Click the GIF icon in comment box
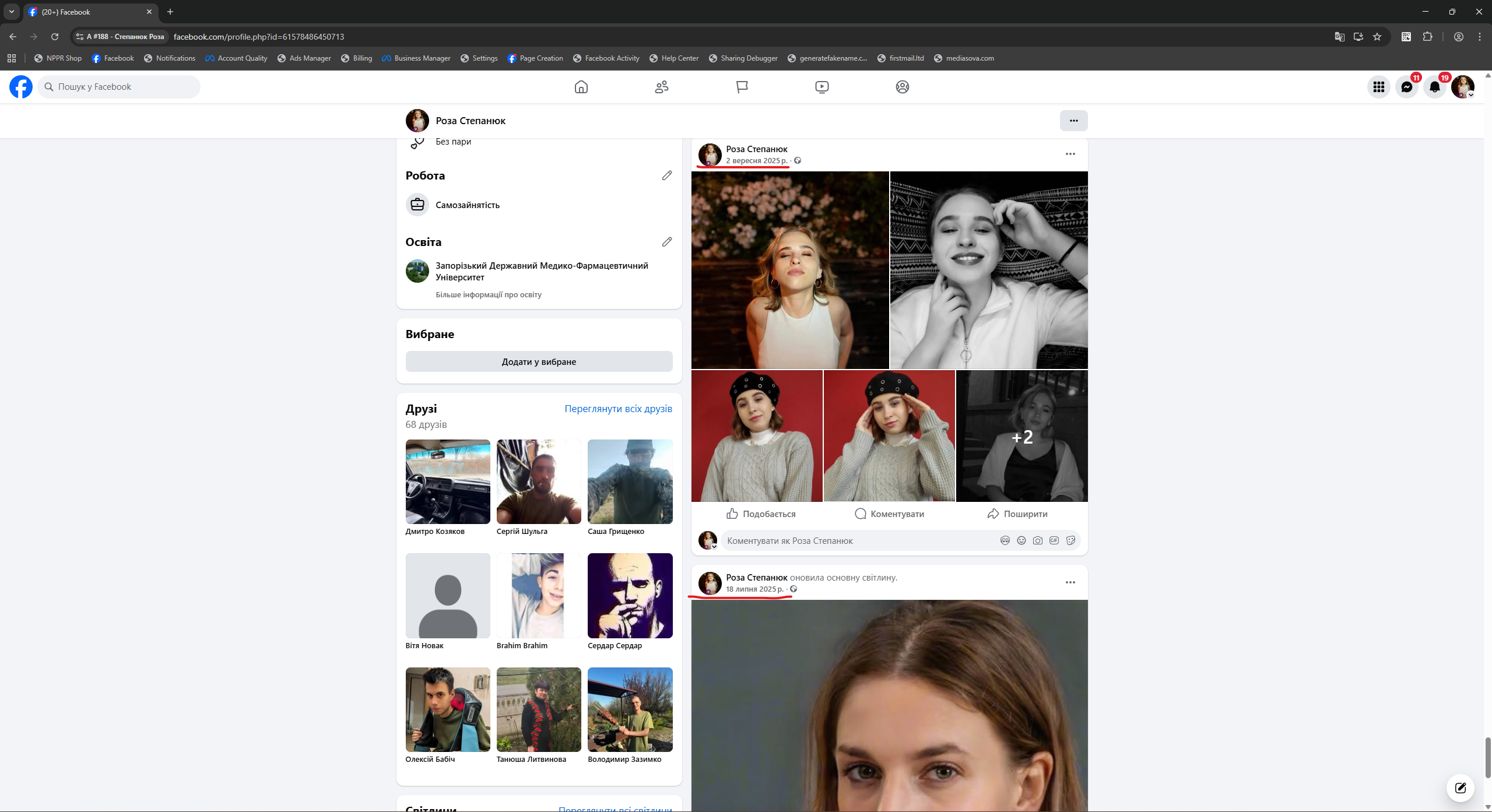Viewport: 1492px width, 812px height. 1054,540
